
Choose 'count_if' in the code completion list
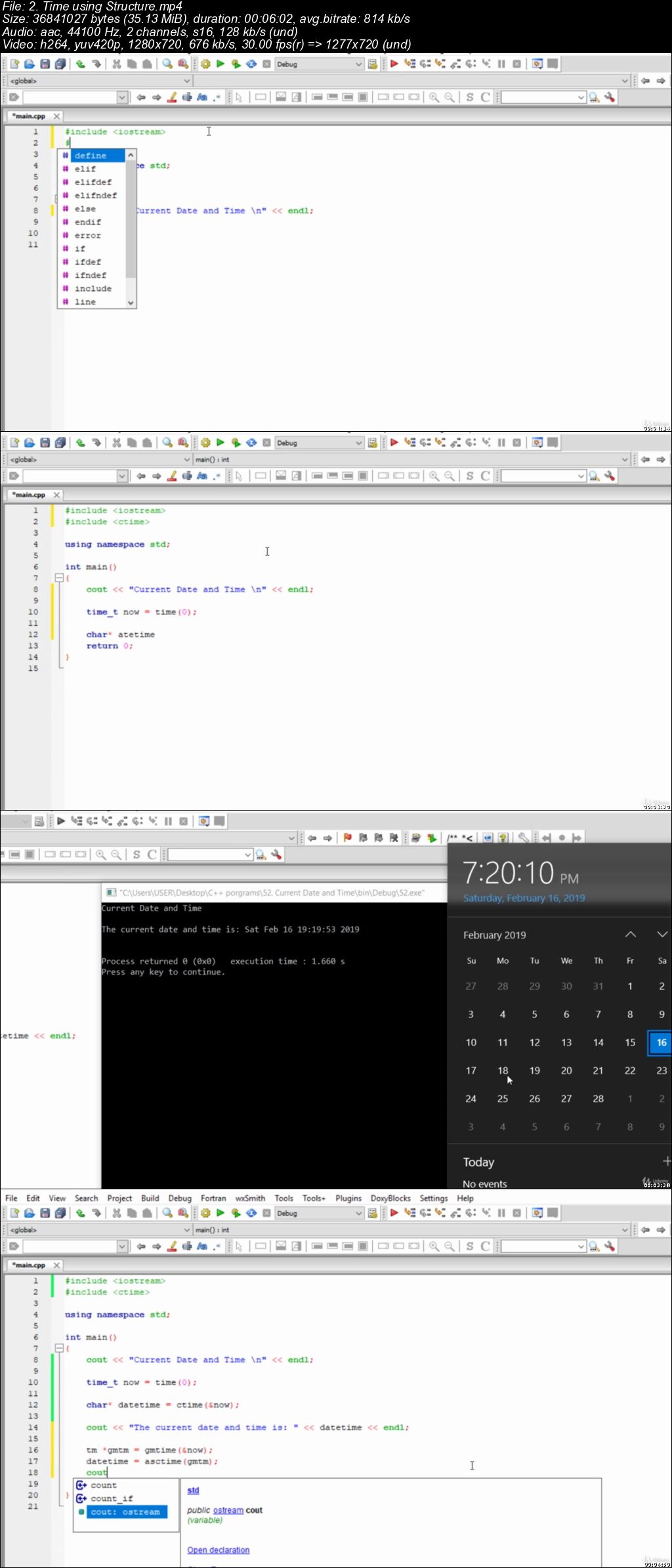click(x=112, y=1498)
